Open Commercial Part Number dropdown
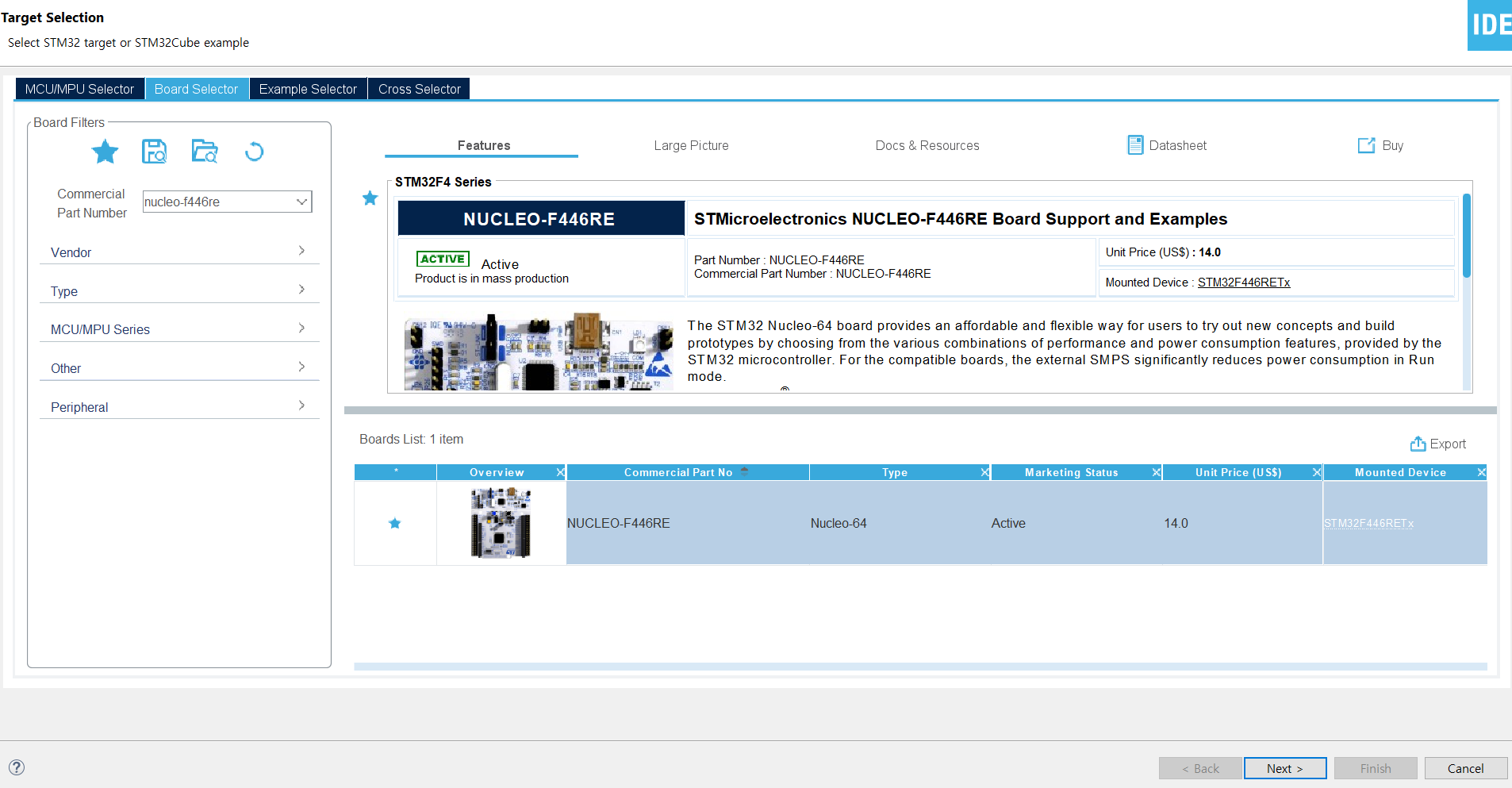 pos(301,202)
